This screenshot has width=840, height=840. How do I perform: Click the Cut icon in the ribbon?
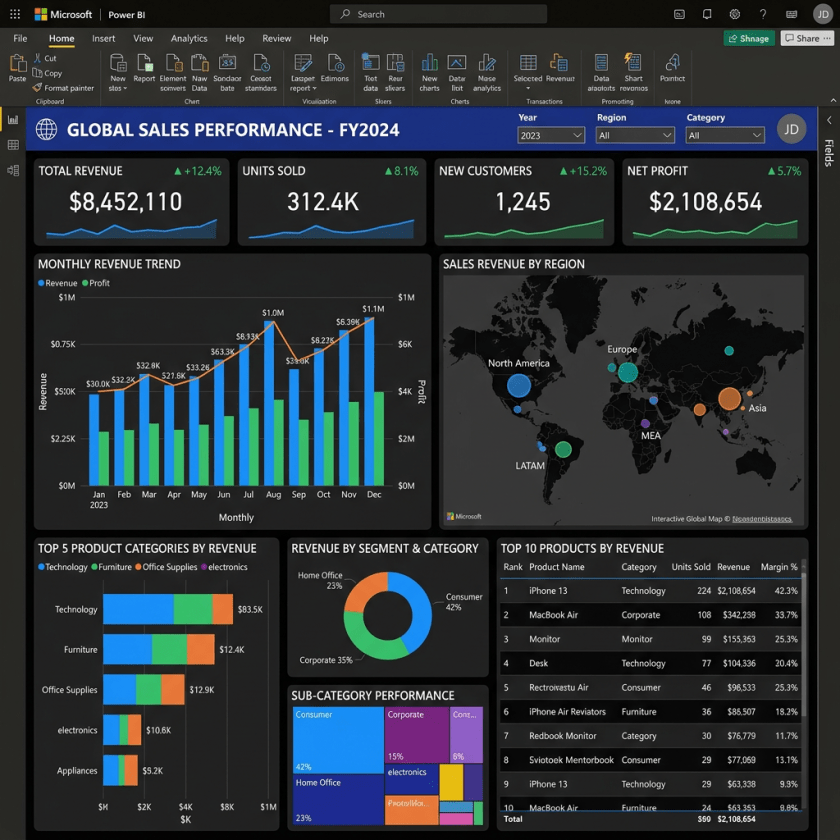(x=39, y=60)
